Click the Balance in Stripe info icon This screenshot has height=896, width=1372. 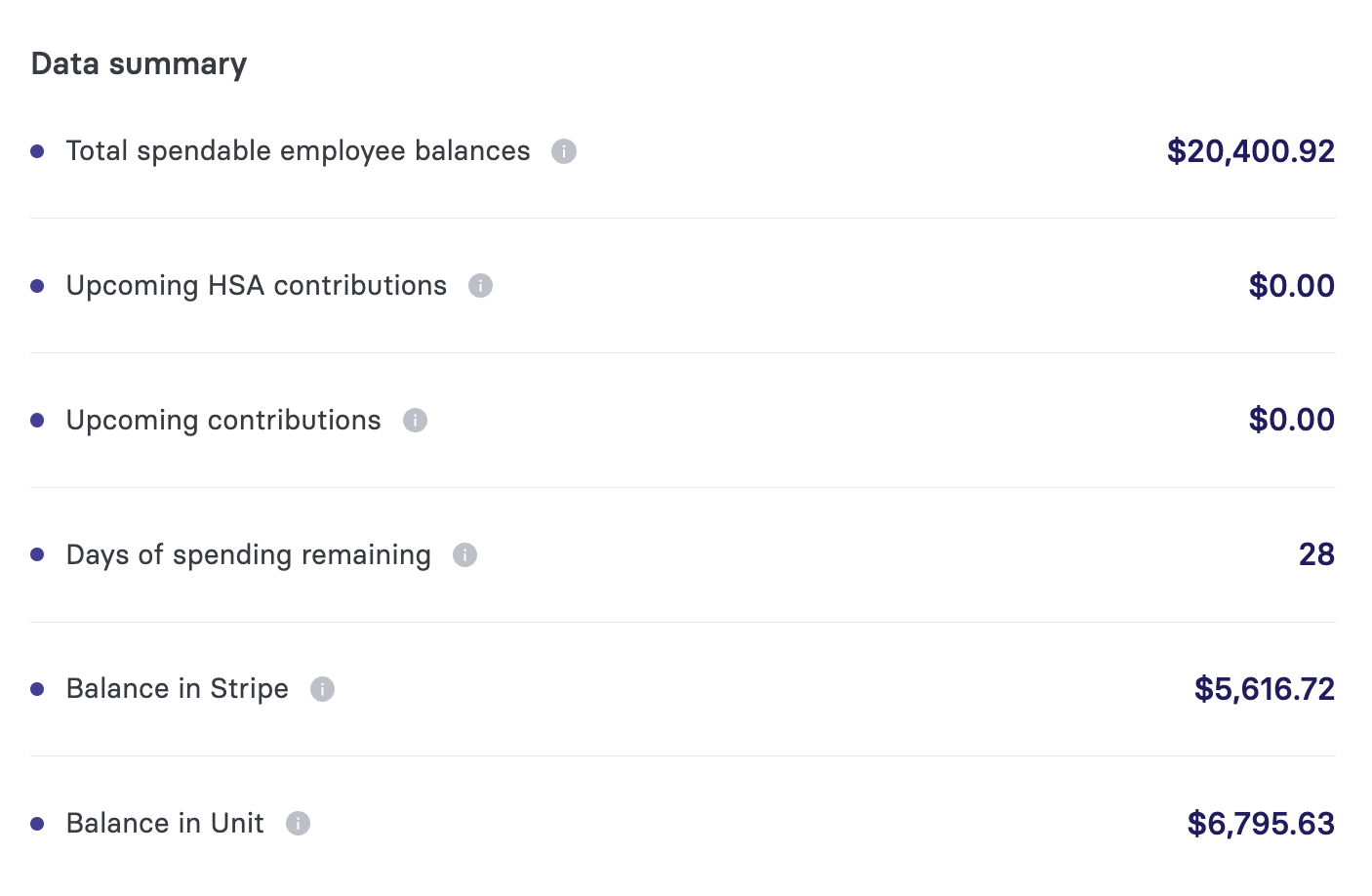[322, 689]
